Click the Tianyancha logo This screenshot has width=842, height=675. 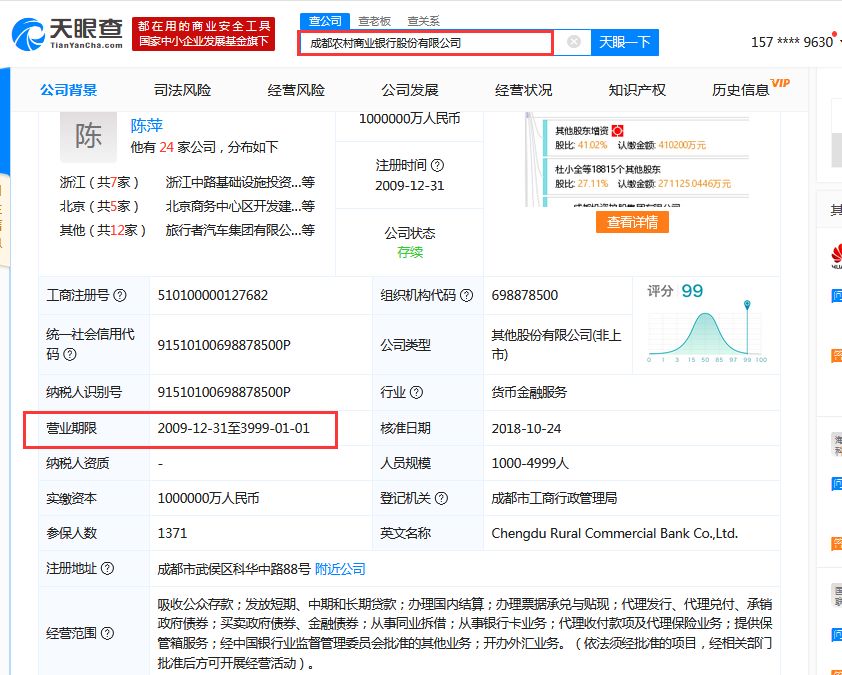(x=67, y=34)
